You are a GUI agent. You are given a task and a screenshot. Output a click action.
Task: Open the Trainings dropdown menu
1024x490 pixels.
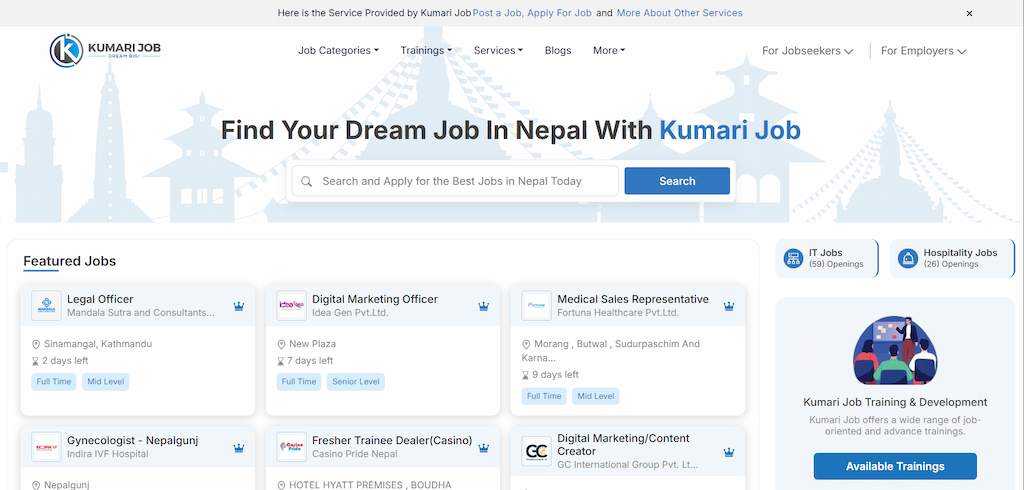tap(426, 51)
